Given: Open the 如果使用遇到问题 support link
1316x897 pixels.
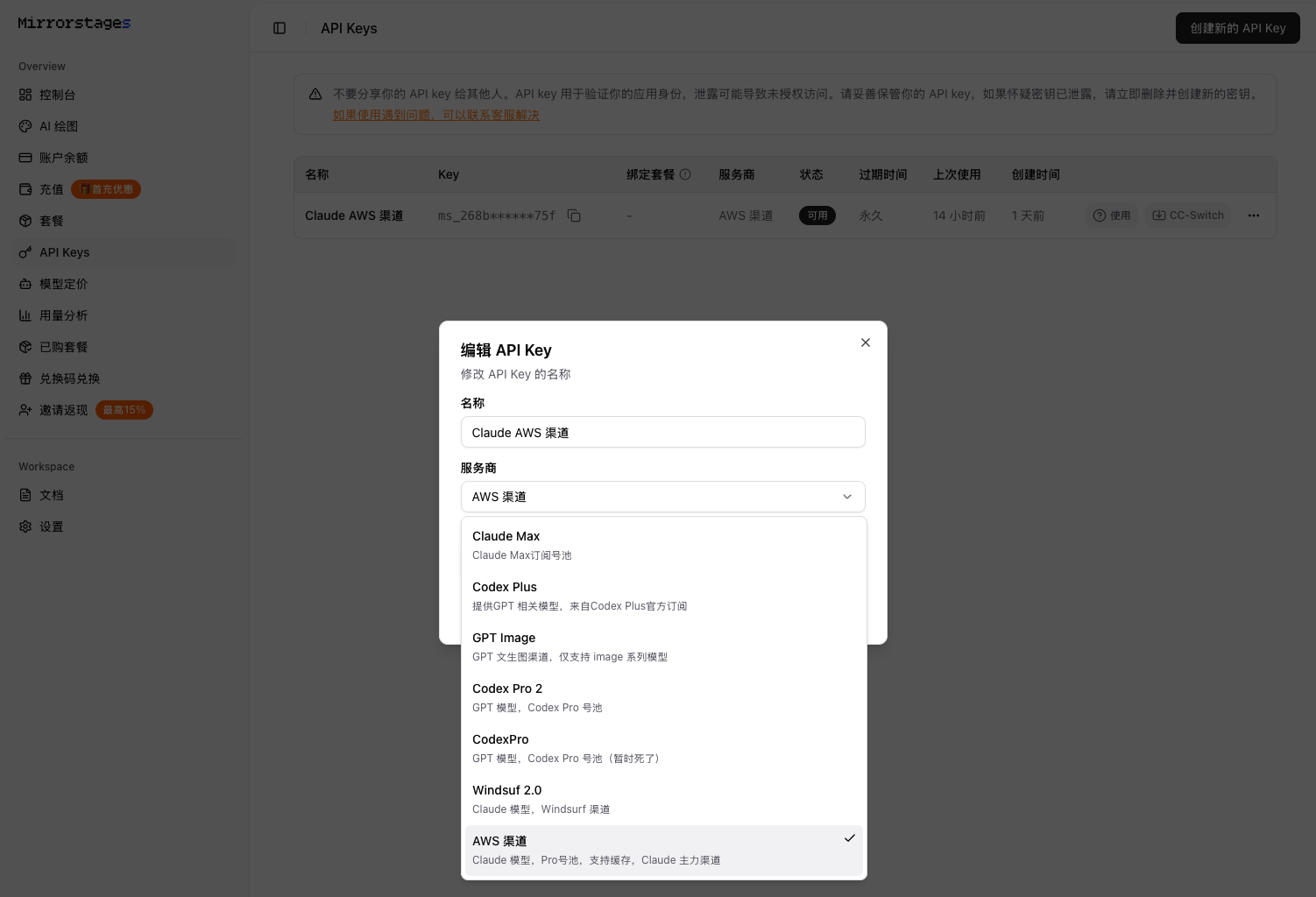Looking at the screenshot, I should click(x=436, y=115).
